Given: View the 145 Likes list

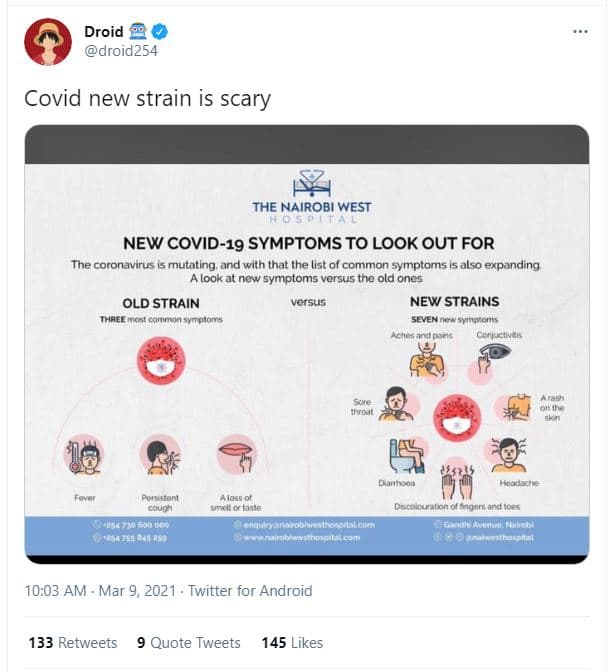Looking at the screenshot, I should (292, 643).
